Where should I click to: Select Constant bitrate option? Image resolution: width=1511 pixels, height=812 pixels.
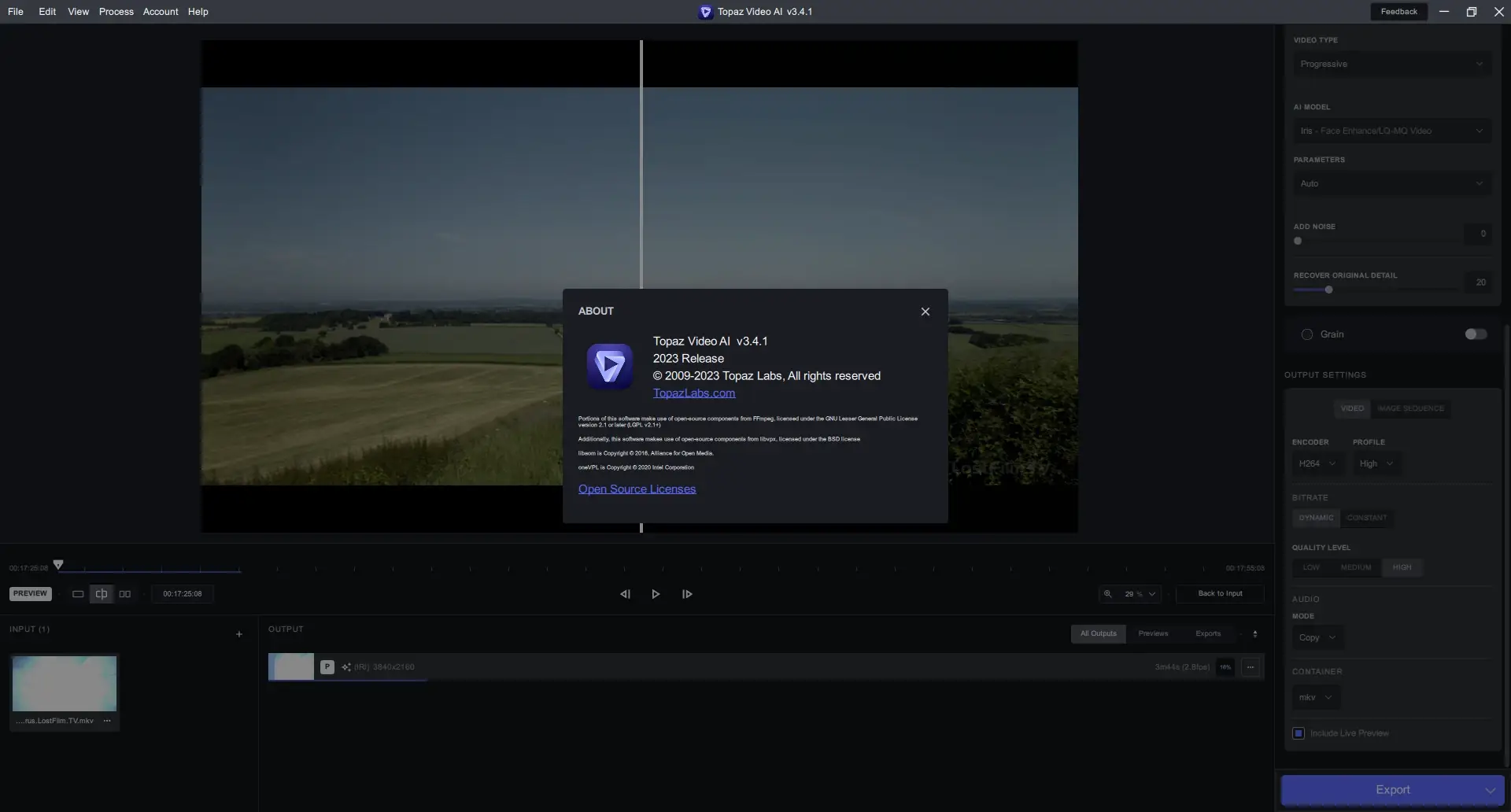(1367, 519)
